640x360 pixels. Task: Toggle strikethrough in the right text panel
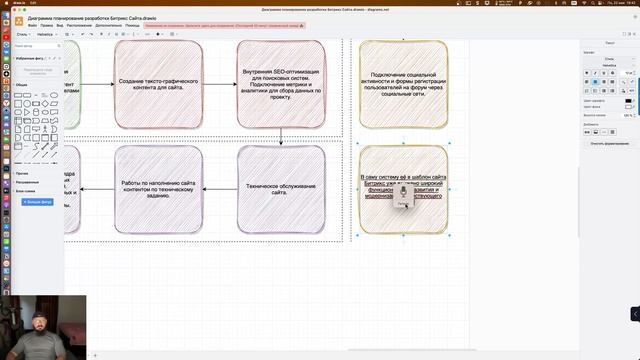612,73
